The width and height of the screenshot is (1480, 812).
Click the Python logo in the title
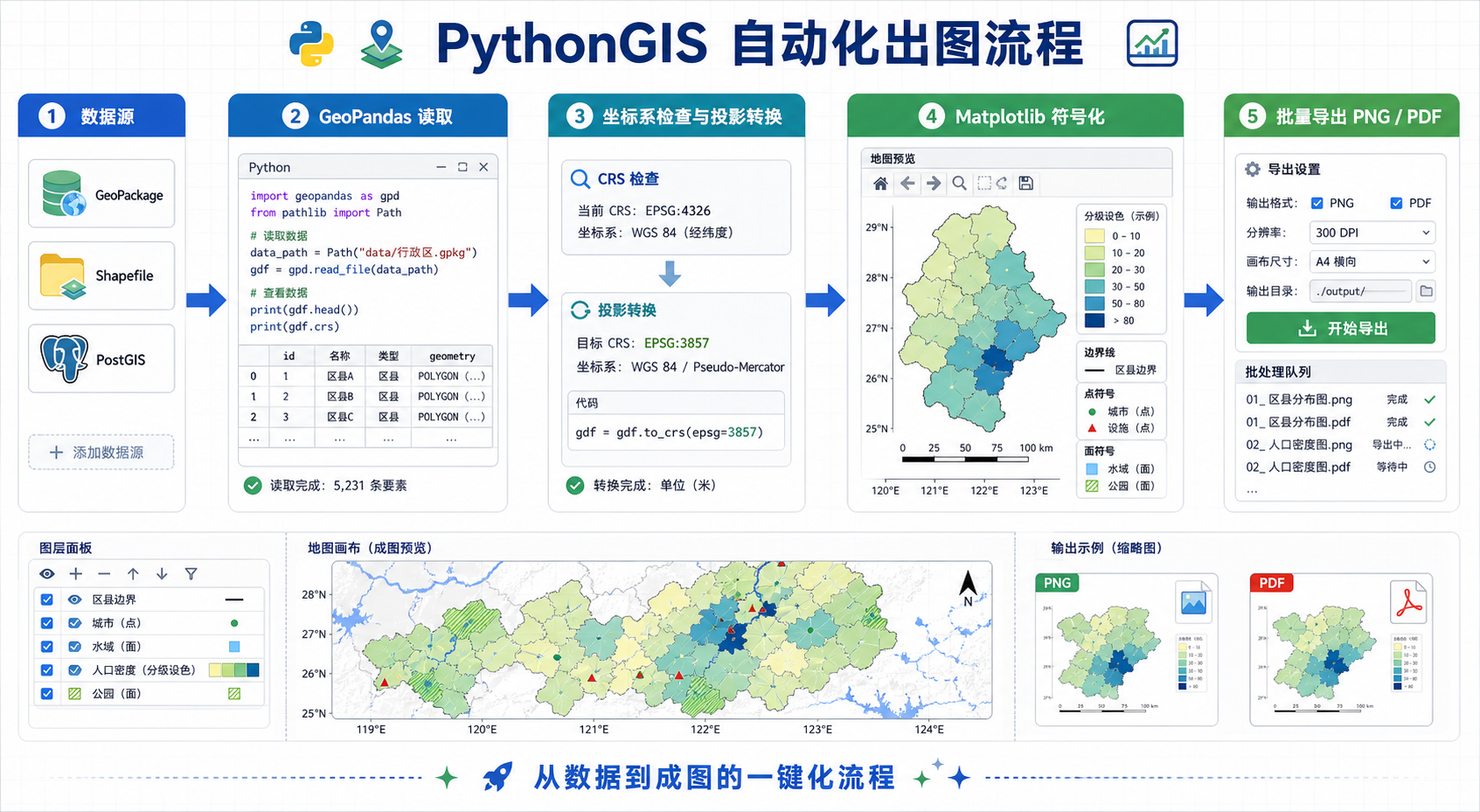(312, 44)
